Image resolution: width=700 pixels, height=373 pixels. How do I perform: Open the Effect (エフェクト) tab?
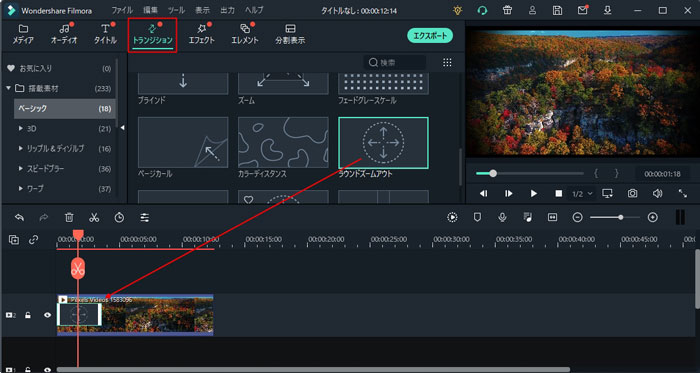(201, 34)
